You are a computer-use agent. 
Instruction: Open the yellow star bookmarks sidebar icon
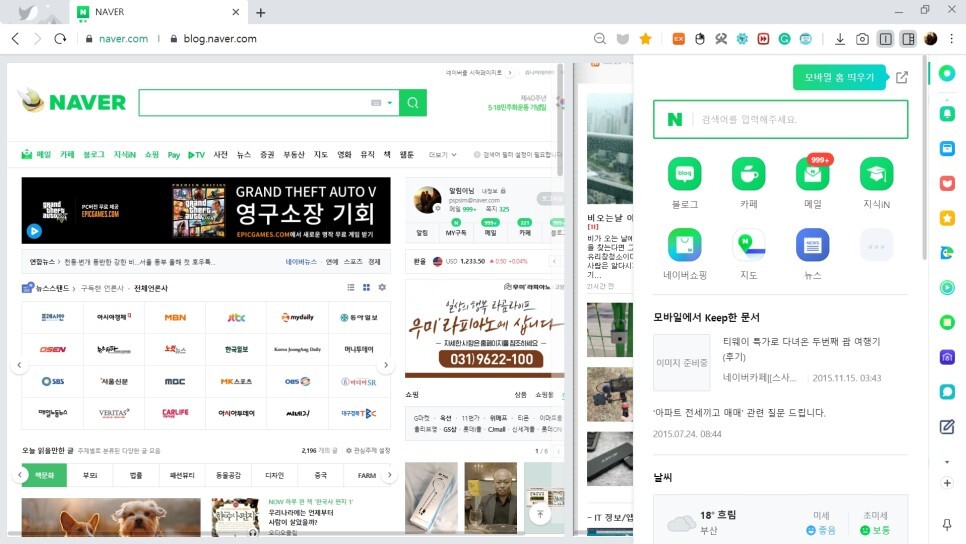click(947, 217)
